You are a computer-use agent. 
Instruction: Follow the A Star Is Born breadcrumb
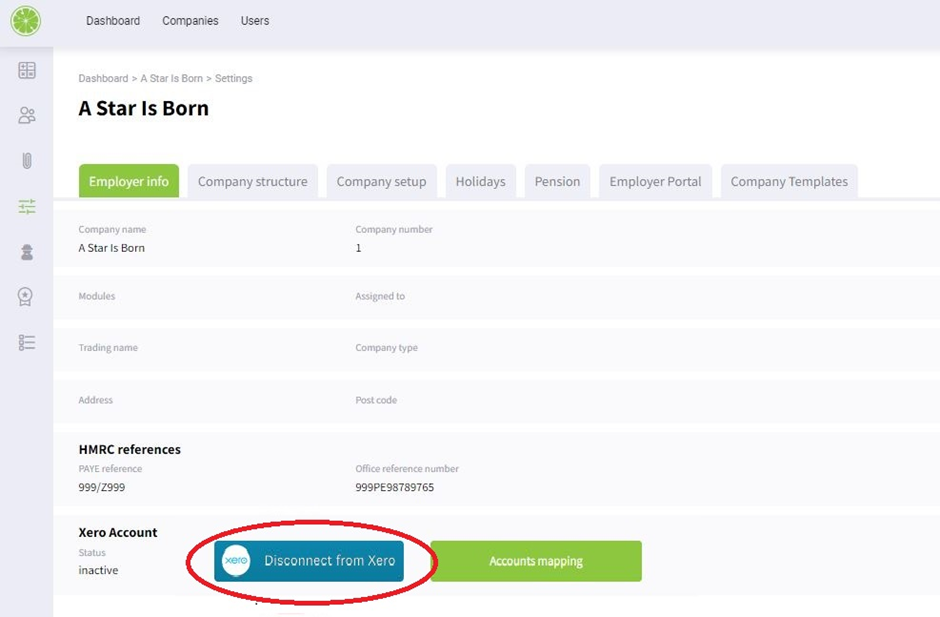pyautogui.click(x=171, y=79)
